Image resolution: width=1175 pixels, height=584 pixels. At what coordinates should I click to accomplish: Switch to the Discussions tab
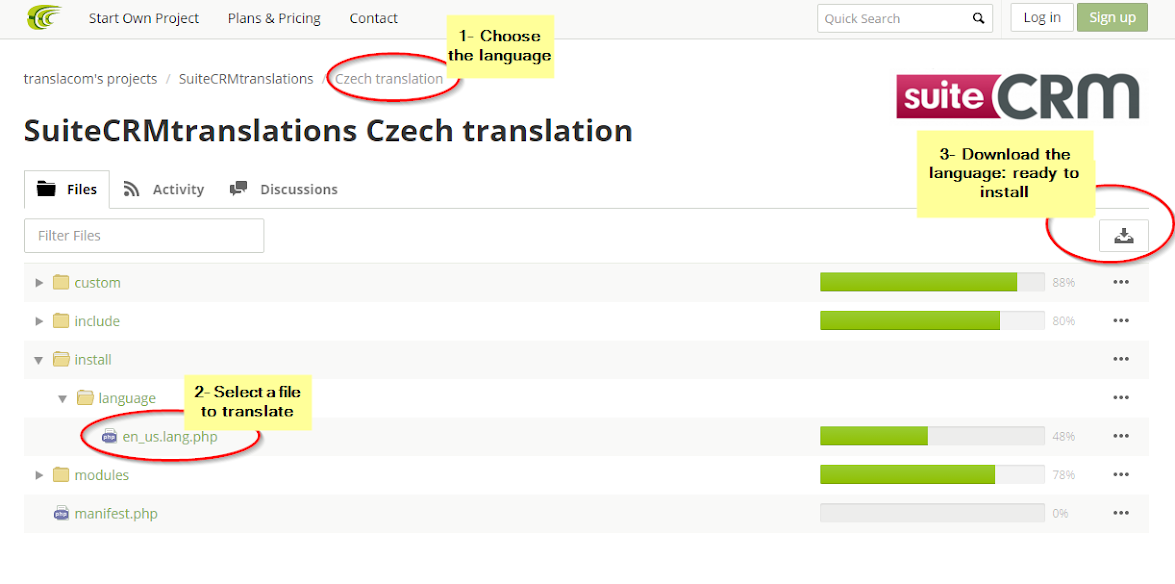pyautogui.click(x=284, y=189)
